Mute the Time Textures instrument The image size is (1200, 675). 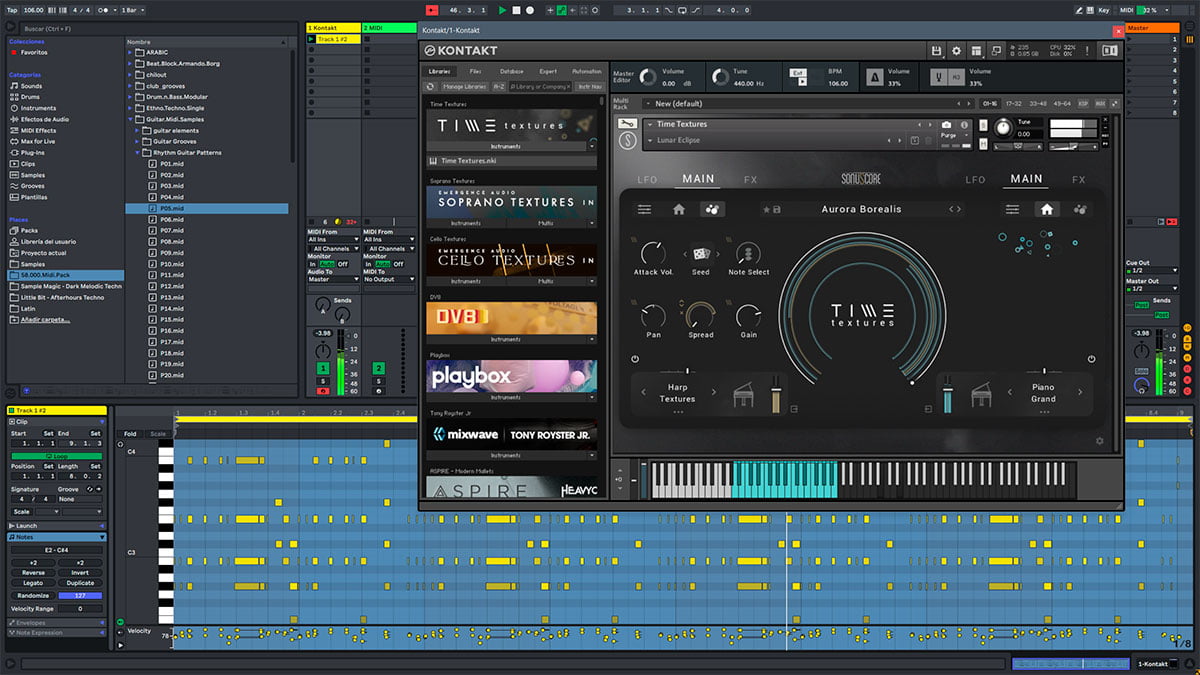tap(985, 144)
